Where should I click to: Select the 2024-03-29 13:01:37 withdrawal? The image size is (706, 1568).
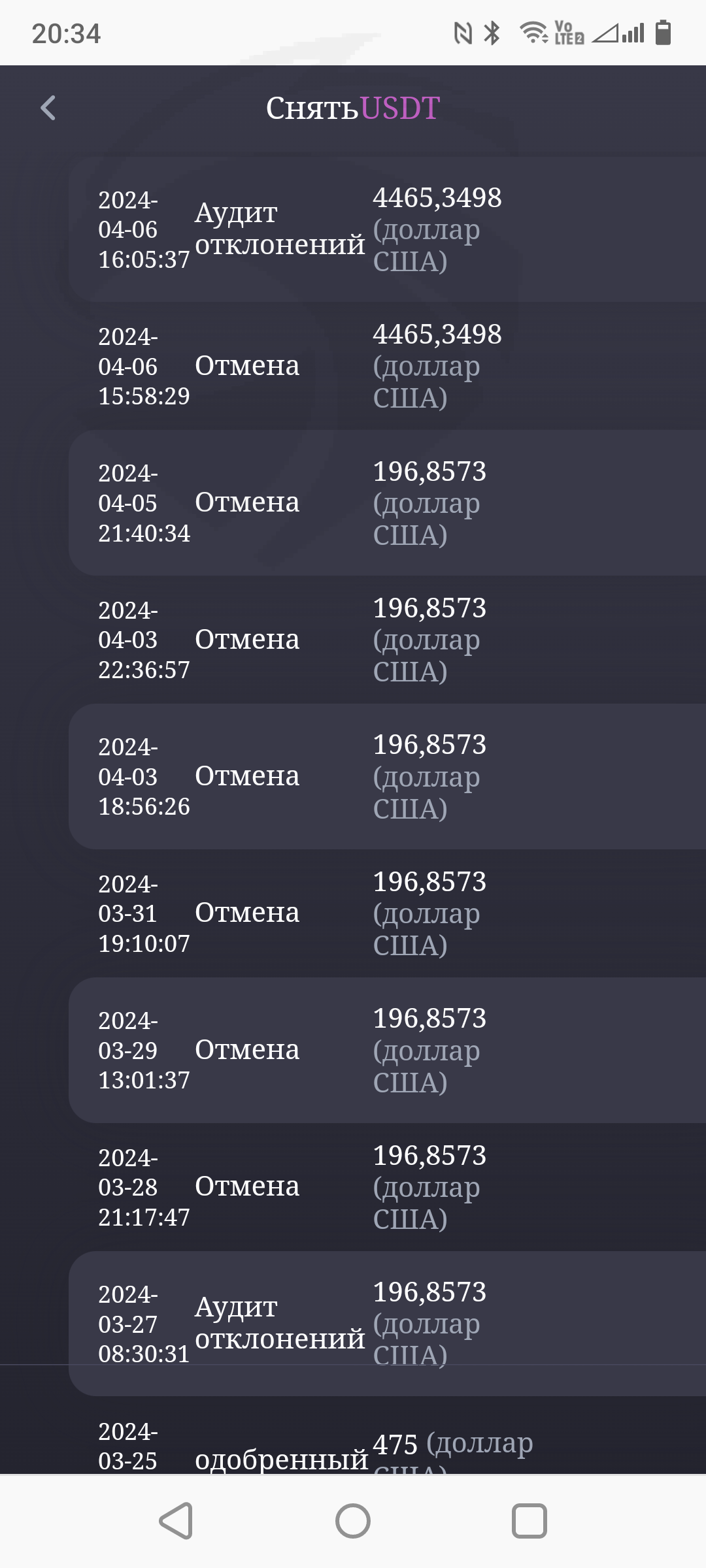coord(387,1050)
